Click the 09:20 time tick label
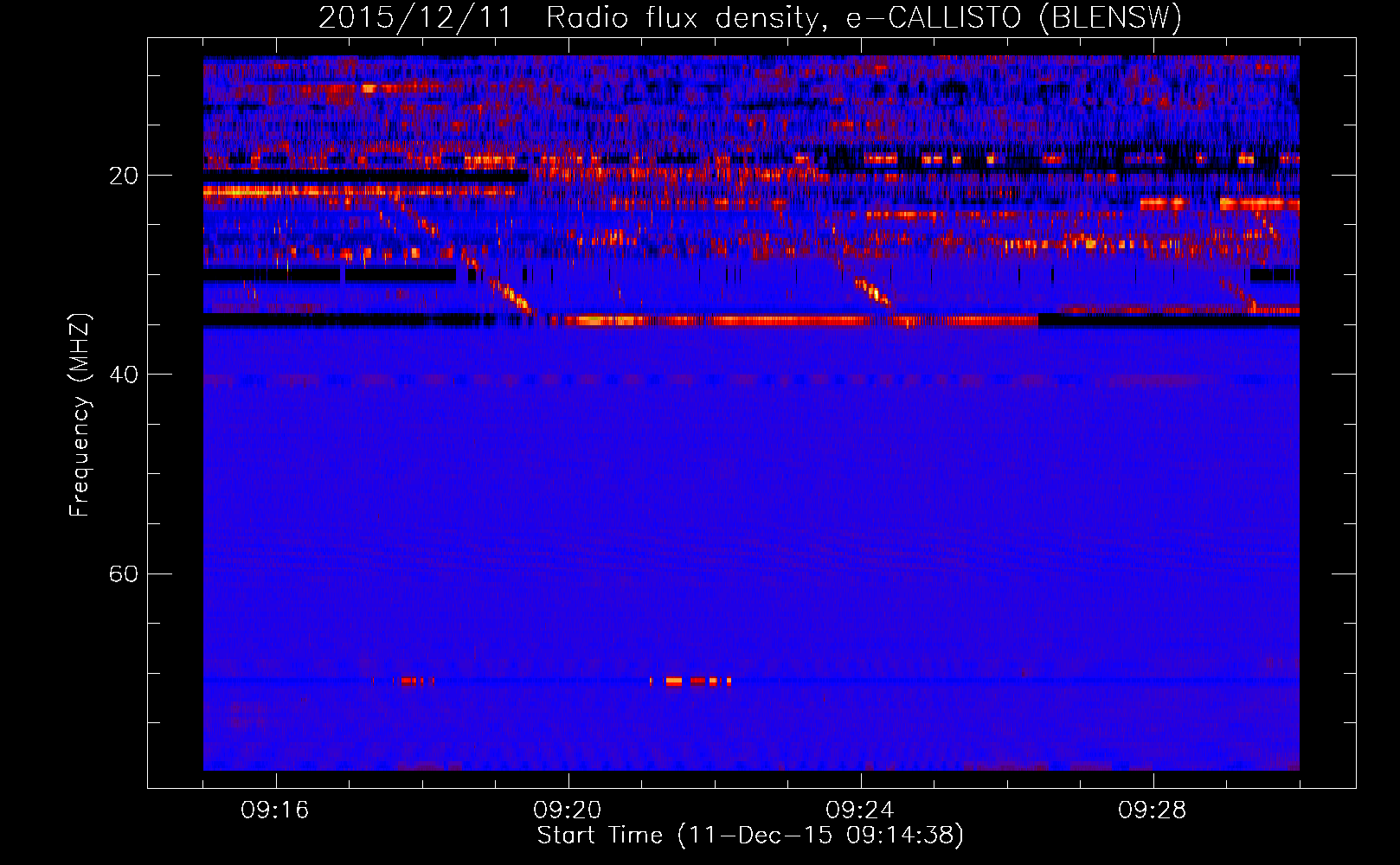 click(568, 811)
